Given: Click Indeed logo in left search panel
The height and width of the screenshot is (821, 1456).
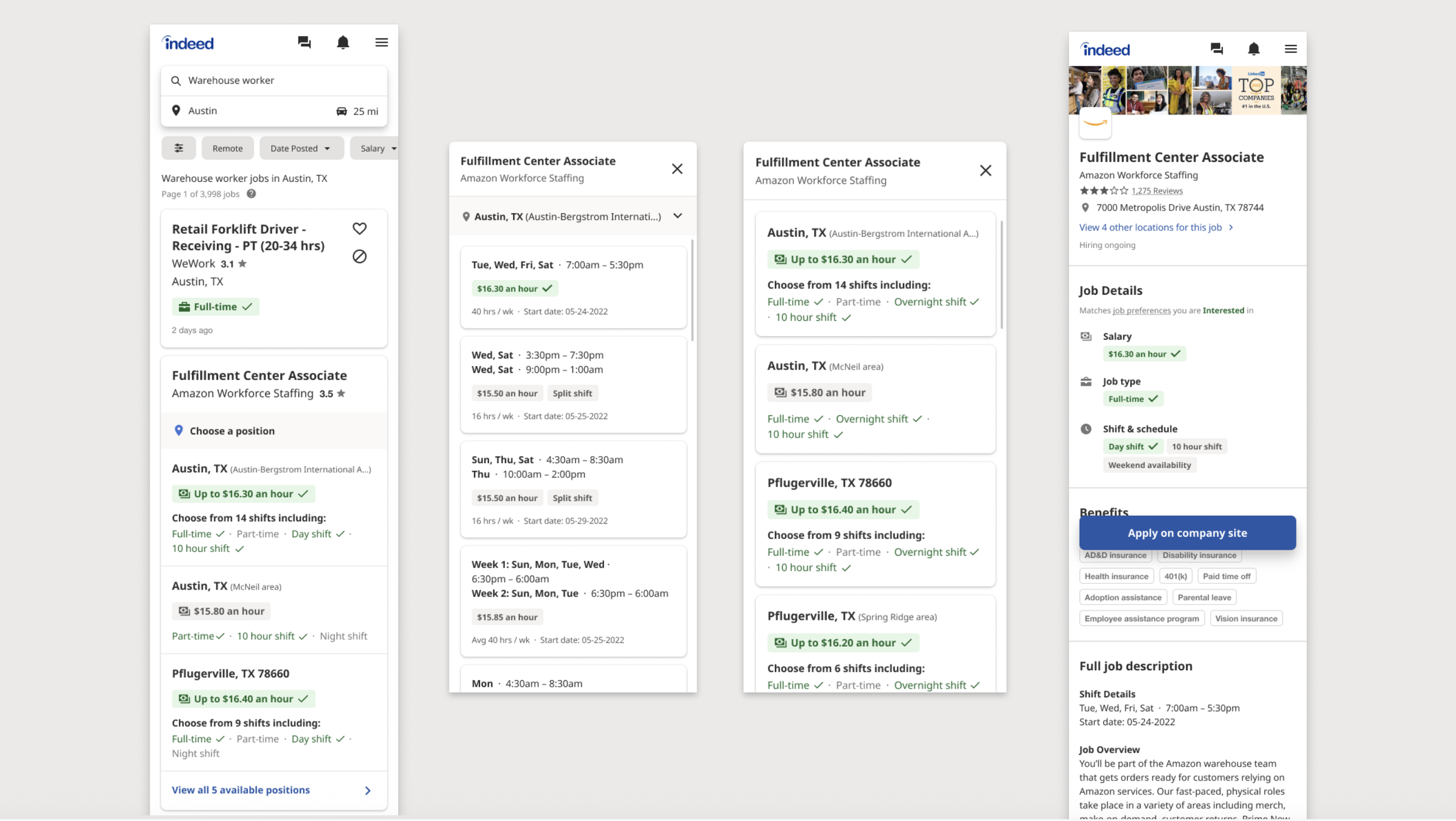Looking at the screenshot, I should (188, 43).
